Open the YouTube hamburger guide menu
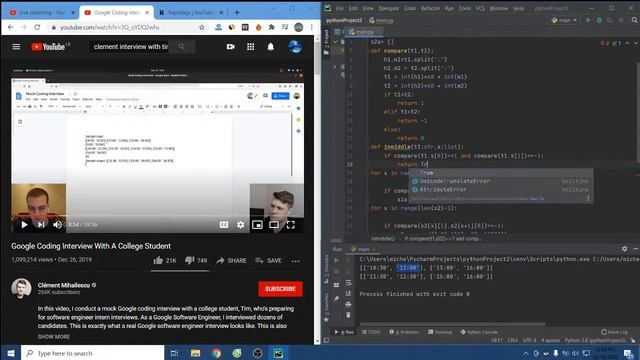 [16, 47]
